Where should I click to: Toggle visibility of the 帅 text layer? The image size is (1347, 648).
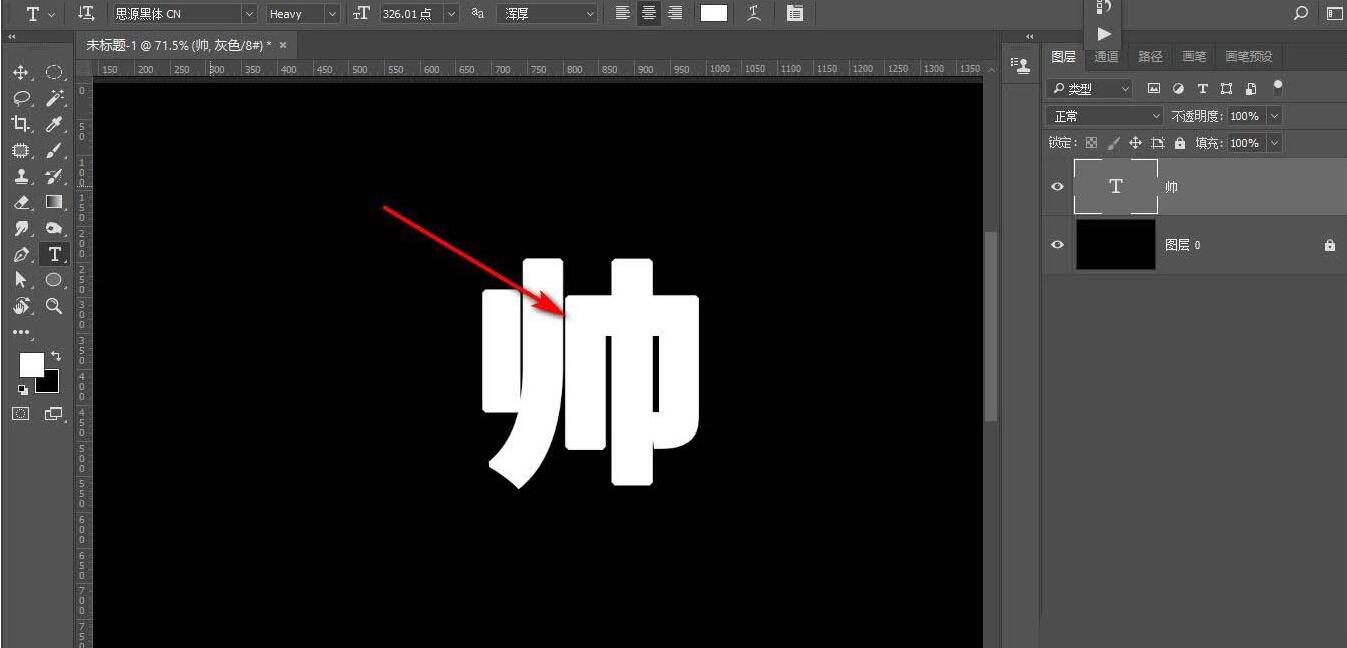[1057, 186]
